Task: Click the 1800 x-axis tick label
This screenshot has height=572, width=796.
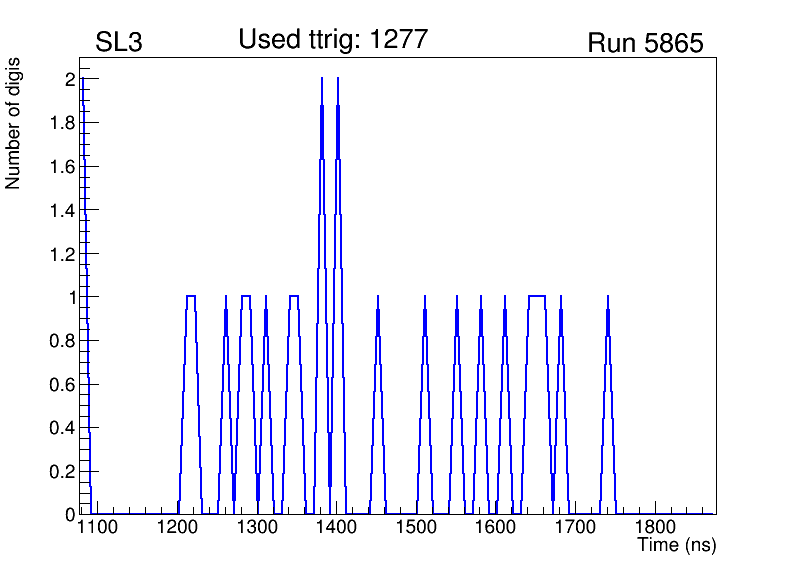Action: click(x=654, y=528)
